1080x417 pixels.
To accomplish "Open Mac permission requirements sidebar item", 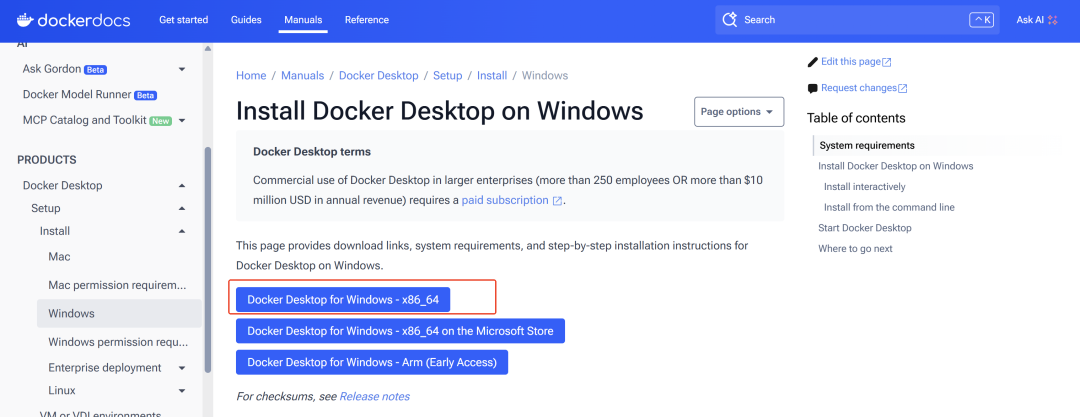I will (x=117, y=285).
